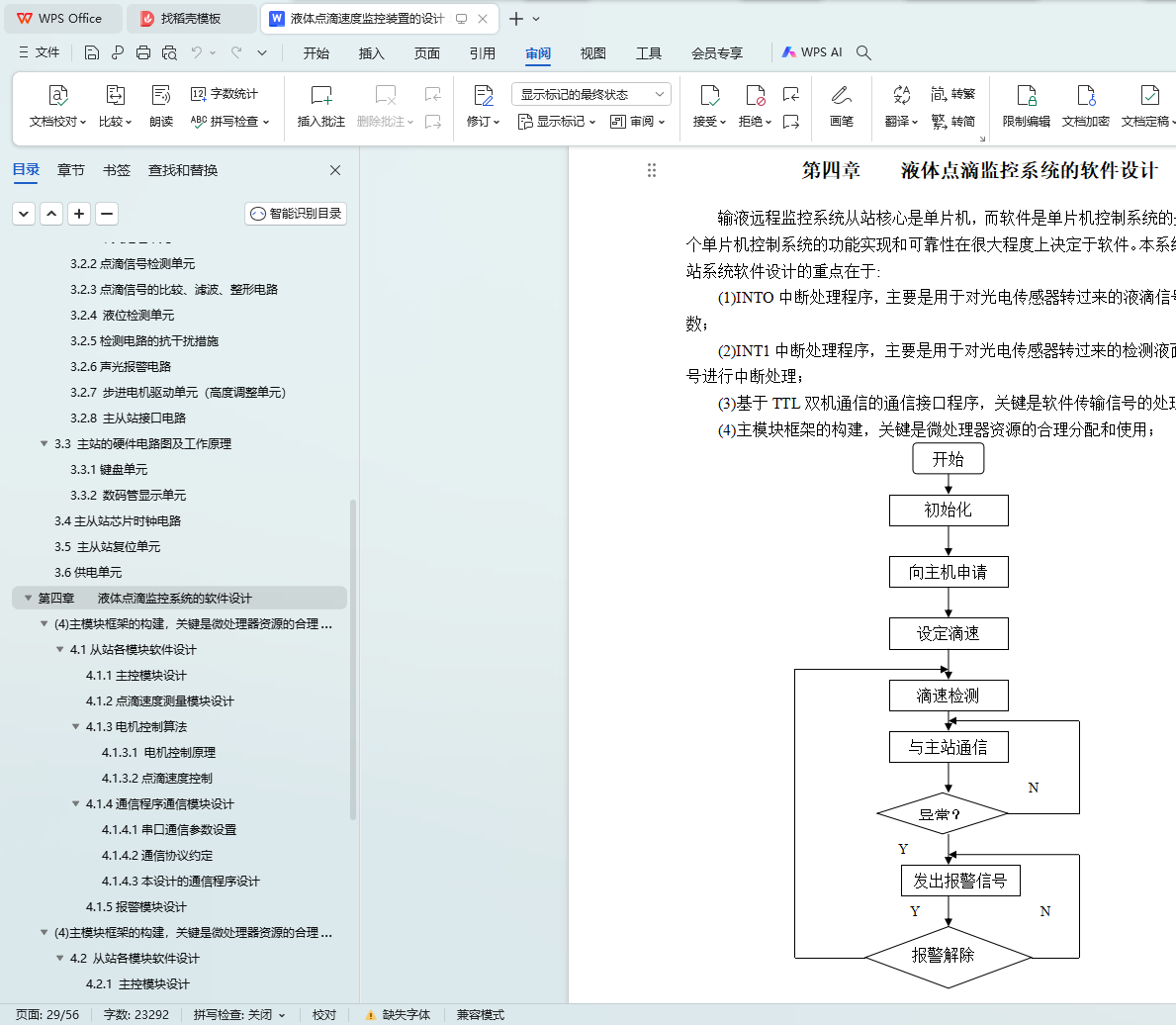Open the 文件 menu
Image resolution: width=1176 pixels, height=1025 pixels.
(x=39, y=52)
